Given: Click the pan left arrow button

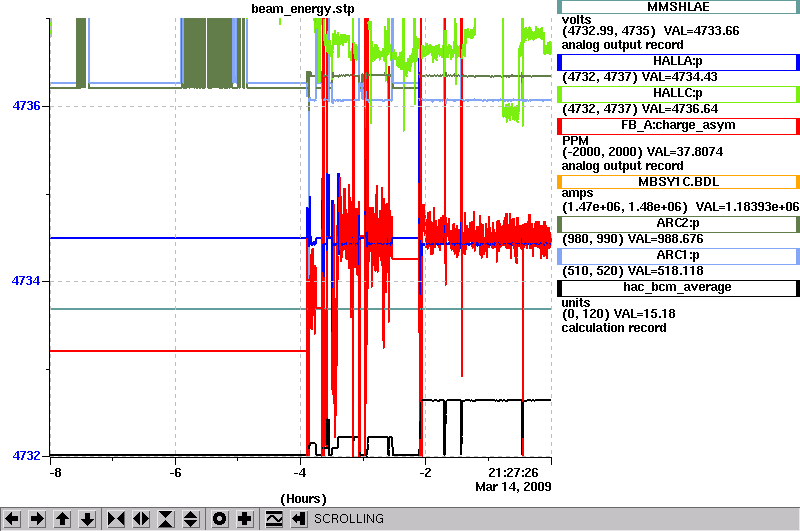Looking at the screenshot, I should click(12, 519).
